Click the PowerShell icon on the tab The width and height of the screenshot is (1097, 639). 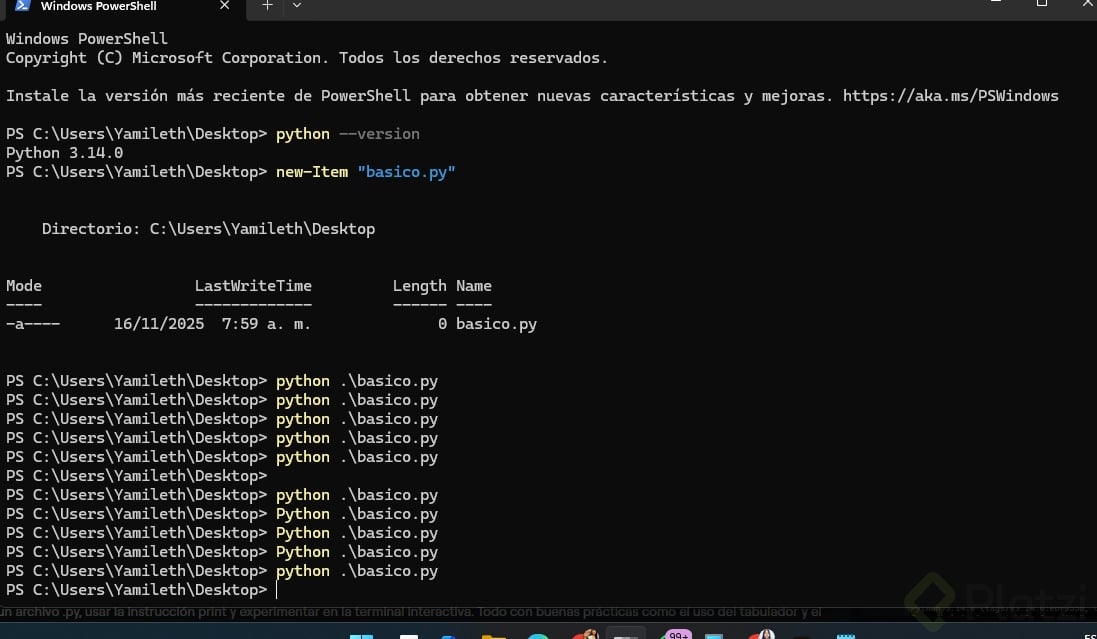click(21, 6)
